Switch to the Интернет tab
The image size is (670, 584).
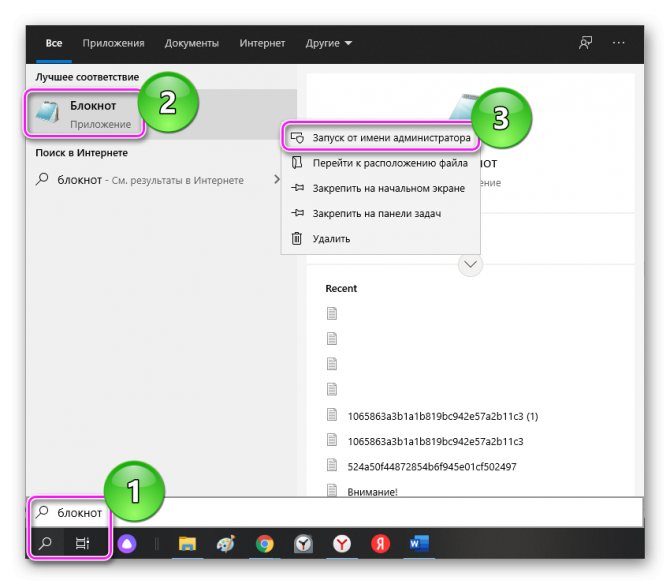pyautogui.click(x=262, y=43)
